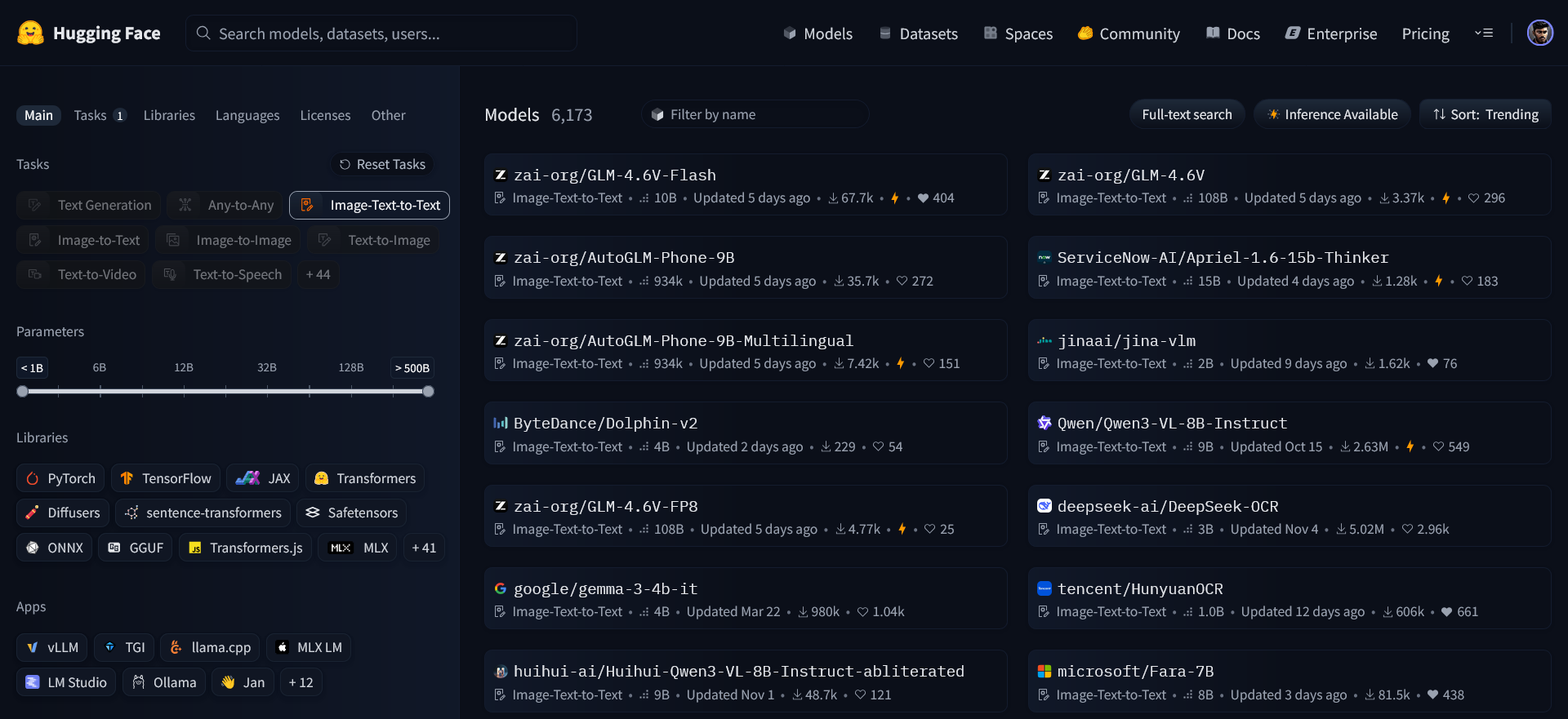1568x719 pixels.
Task: Expand the +41 more libraries list
Action: click(x=423, y=548)
